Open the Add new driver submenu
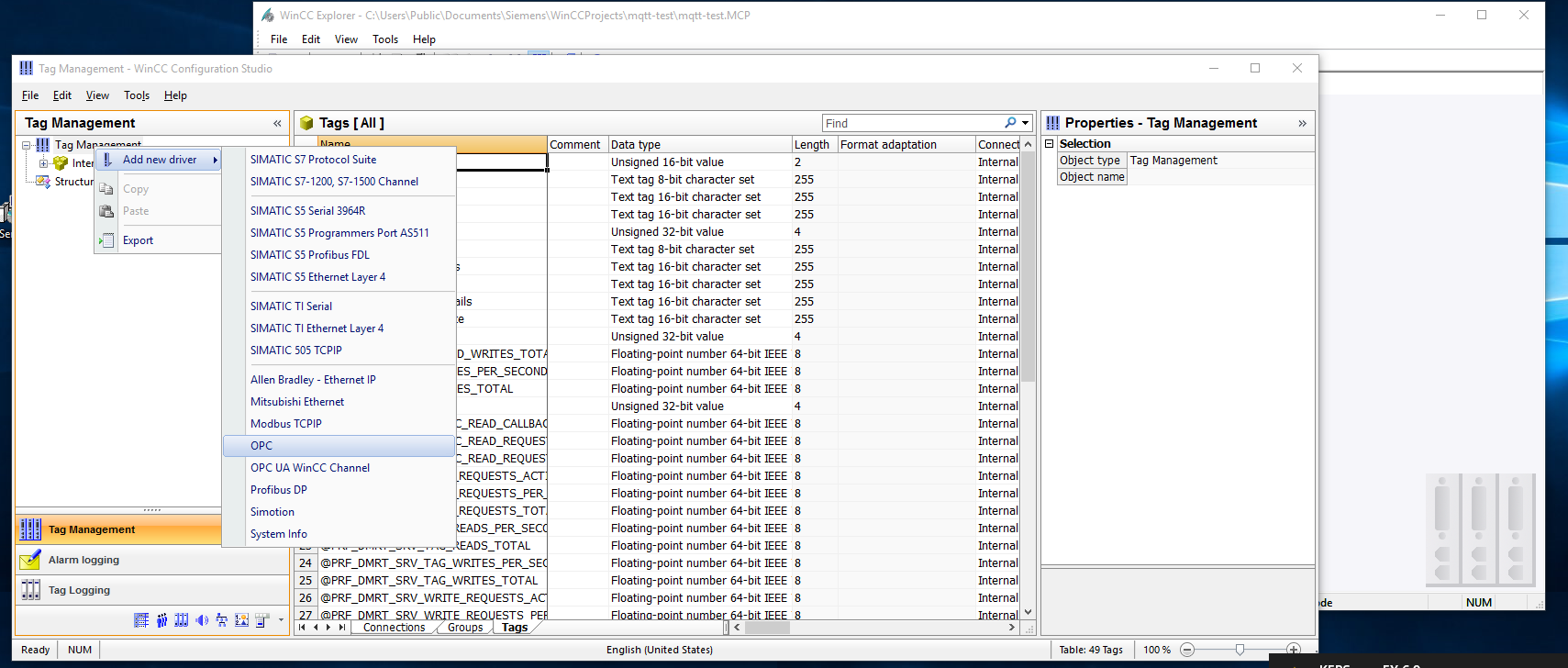The image size is (1568, 668). click(160, 160)
